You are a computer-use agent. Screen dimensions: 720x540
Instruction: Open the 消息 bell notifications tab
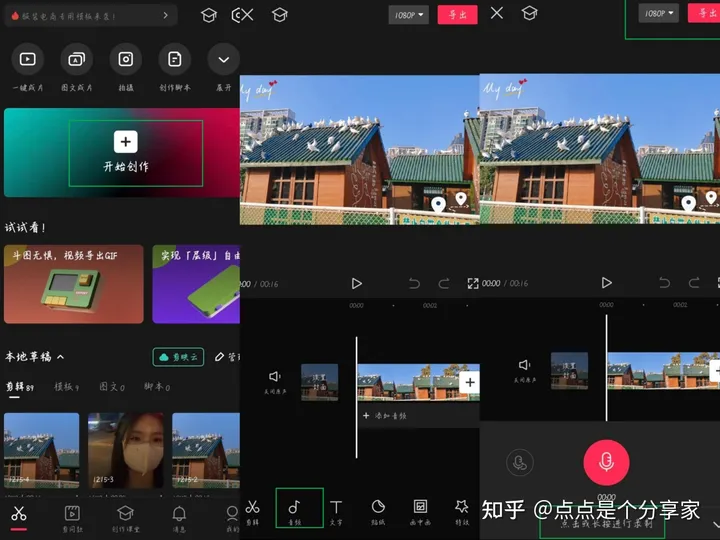click(x=179, y=519)
